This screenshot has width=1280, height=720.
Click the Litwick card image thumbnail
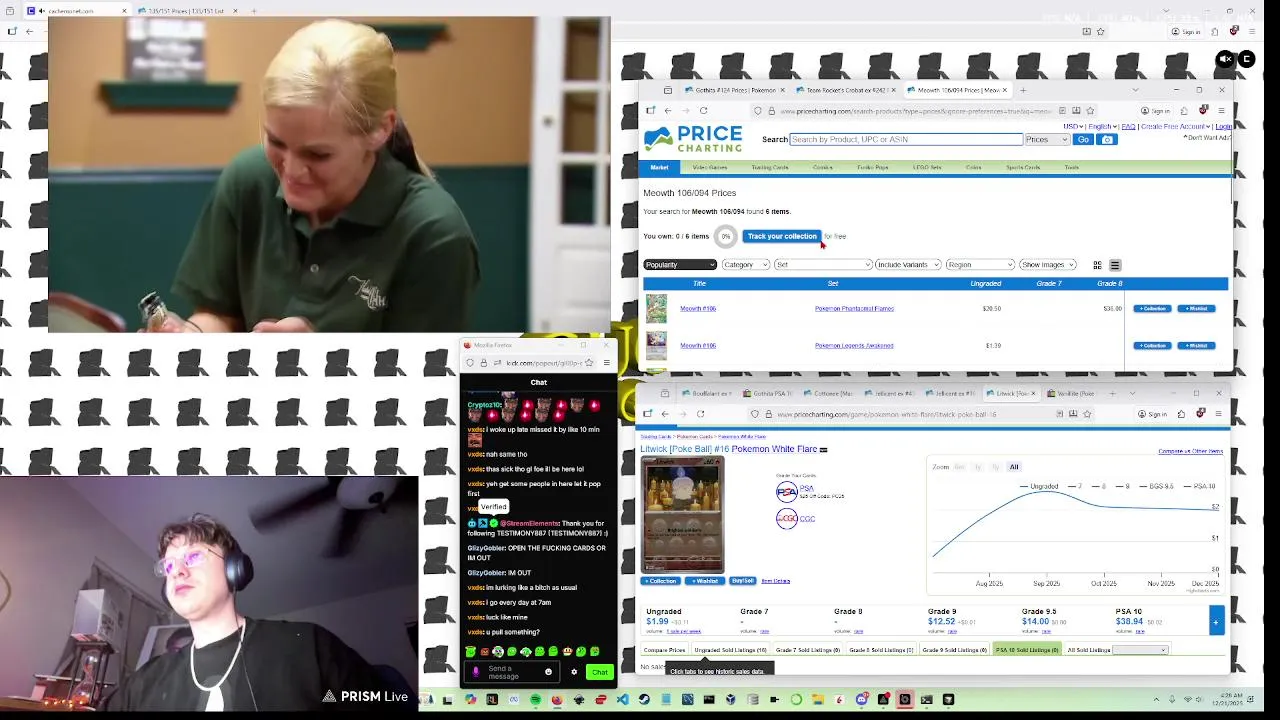tap(682, 515)
